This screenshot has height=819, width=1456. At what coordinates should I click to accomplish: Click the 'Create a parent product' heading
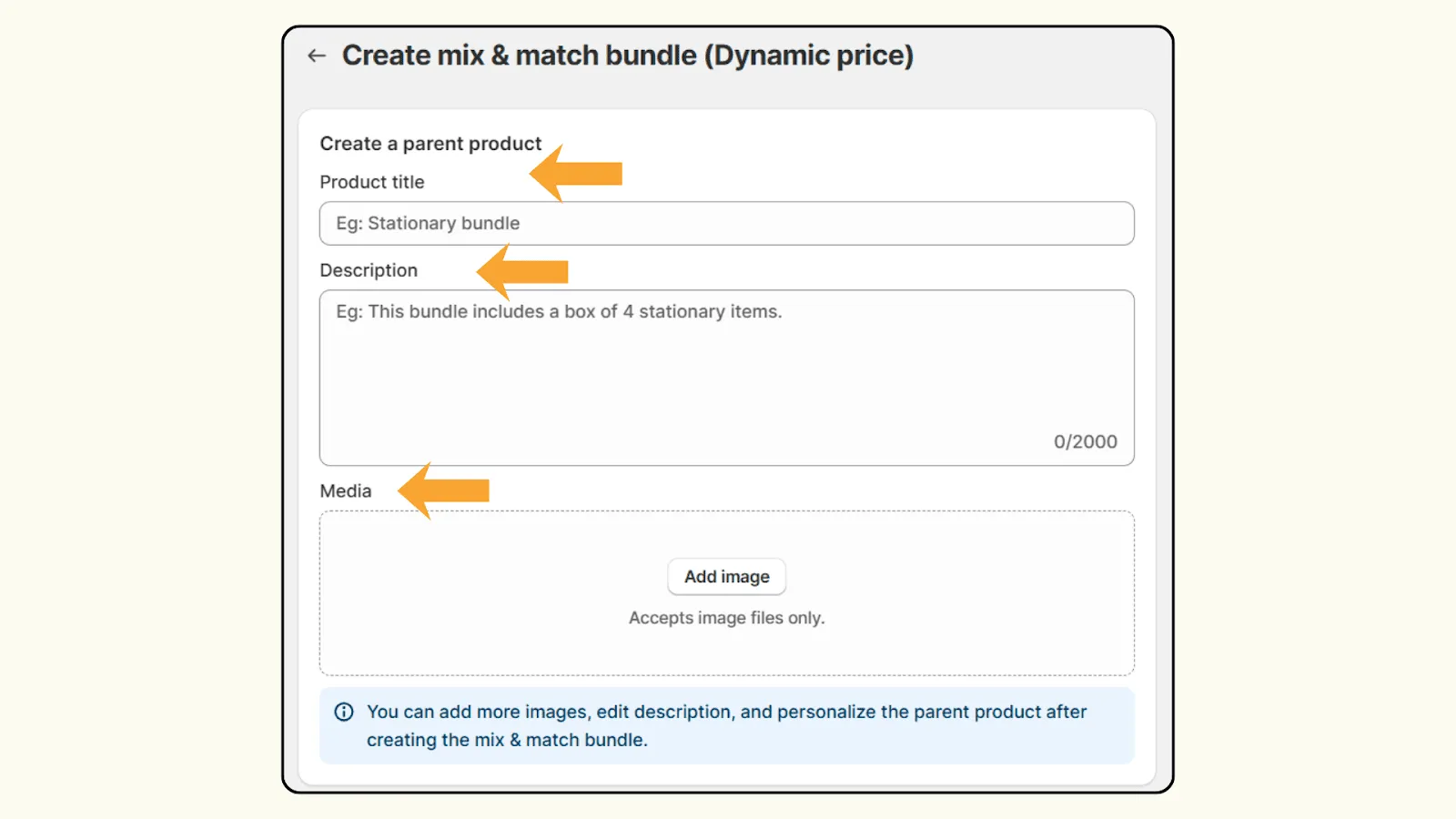pyautogui.click(x=430, y=143)
